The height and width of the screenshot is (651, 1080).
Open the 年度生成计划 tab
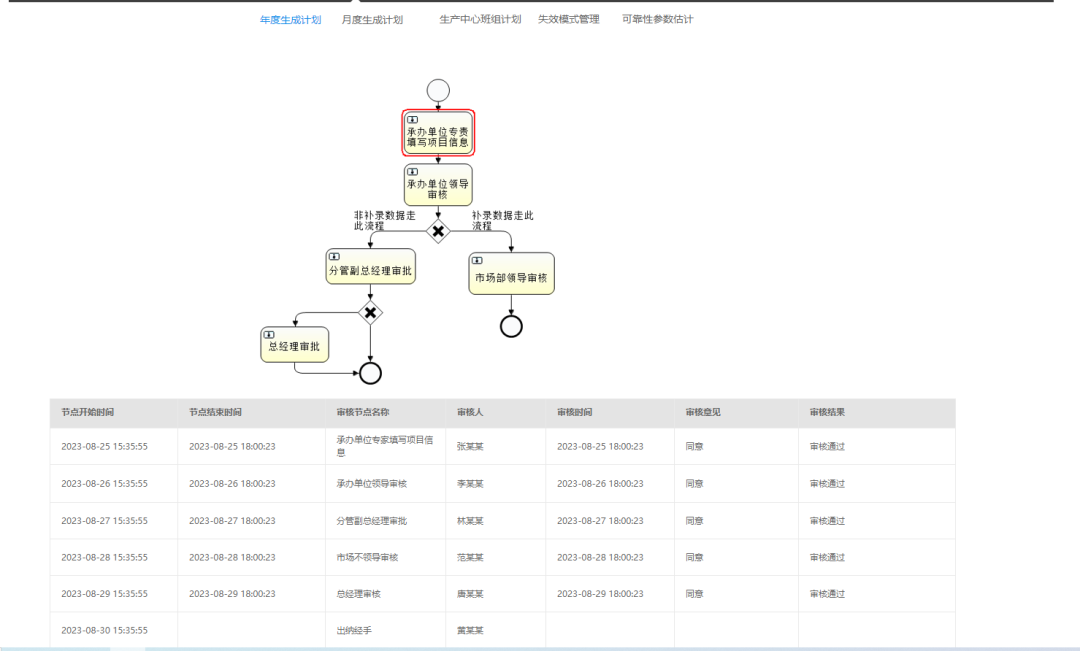point(290,19)
